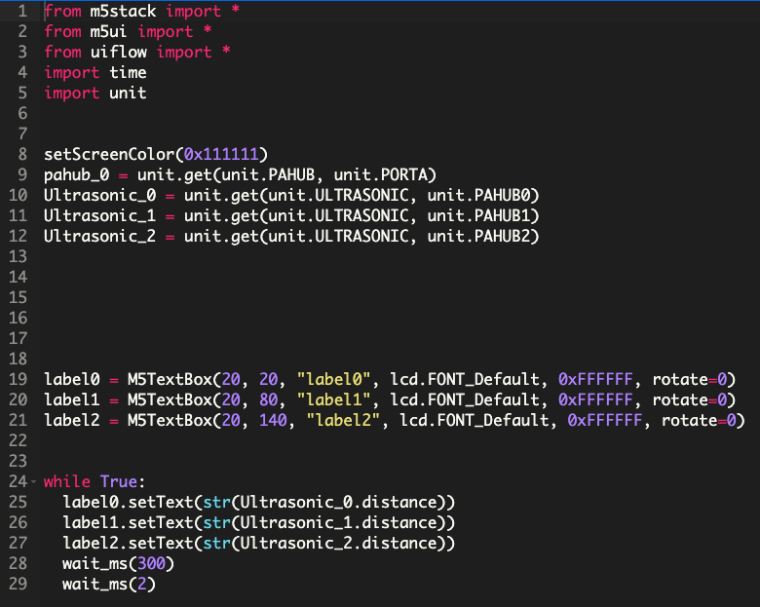Screen dimensions: 760x607
Task: Collapse the while True block fold arrow
Action: coord(33,482)
